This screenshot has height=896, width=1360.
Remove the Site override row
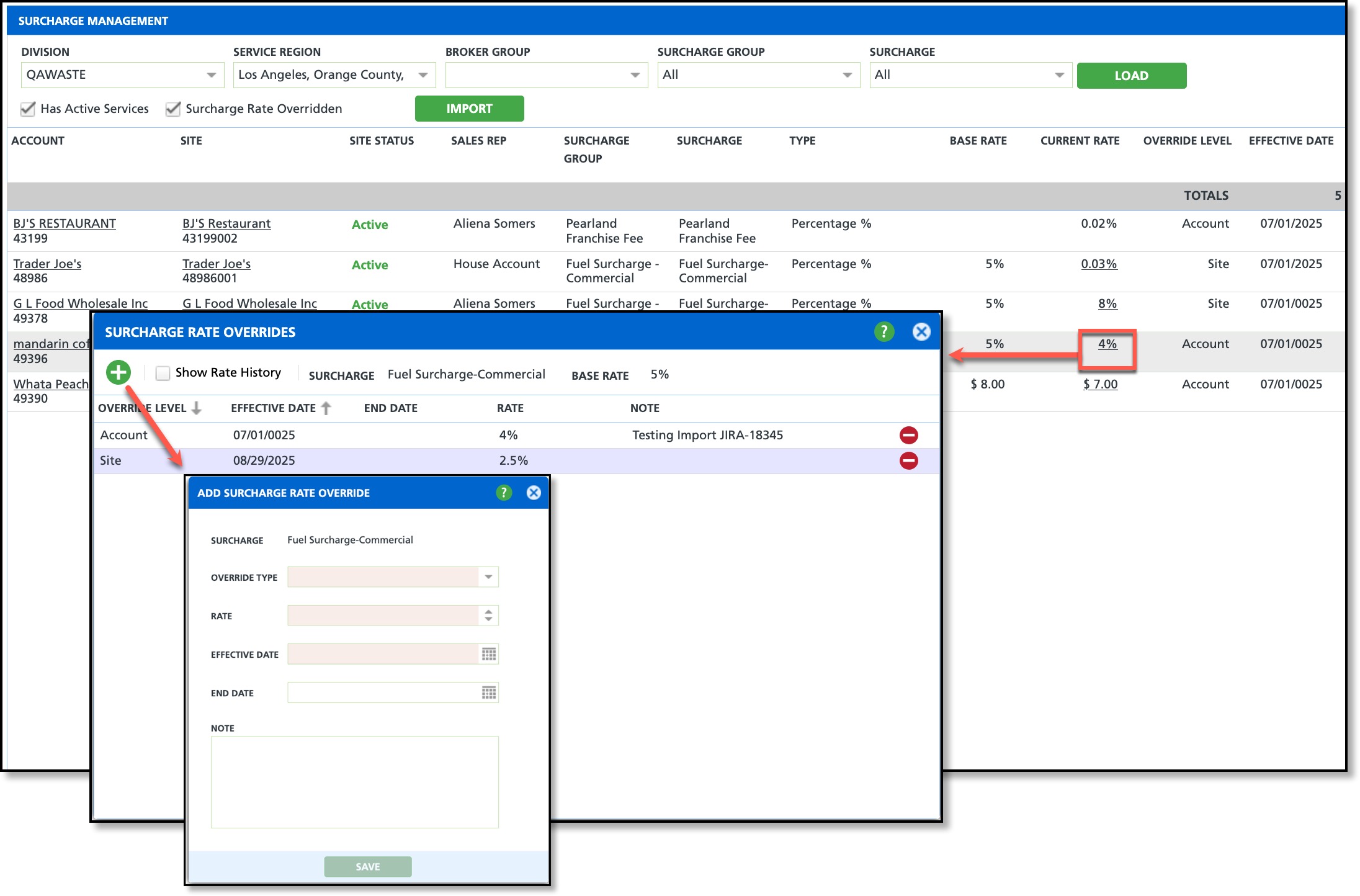[x=908, y=460]
